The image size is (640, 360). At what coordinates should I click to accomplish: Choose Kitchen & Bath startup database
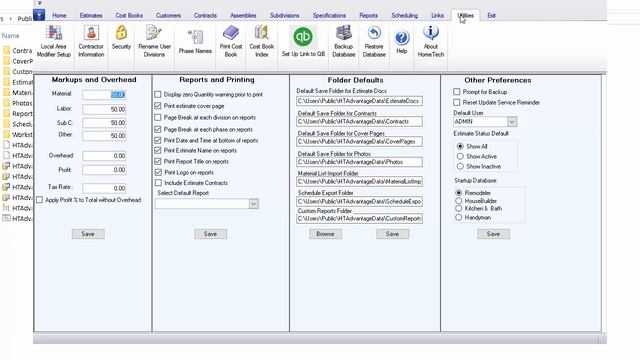click(x=459, y=209)
